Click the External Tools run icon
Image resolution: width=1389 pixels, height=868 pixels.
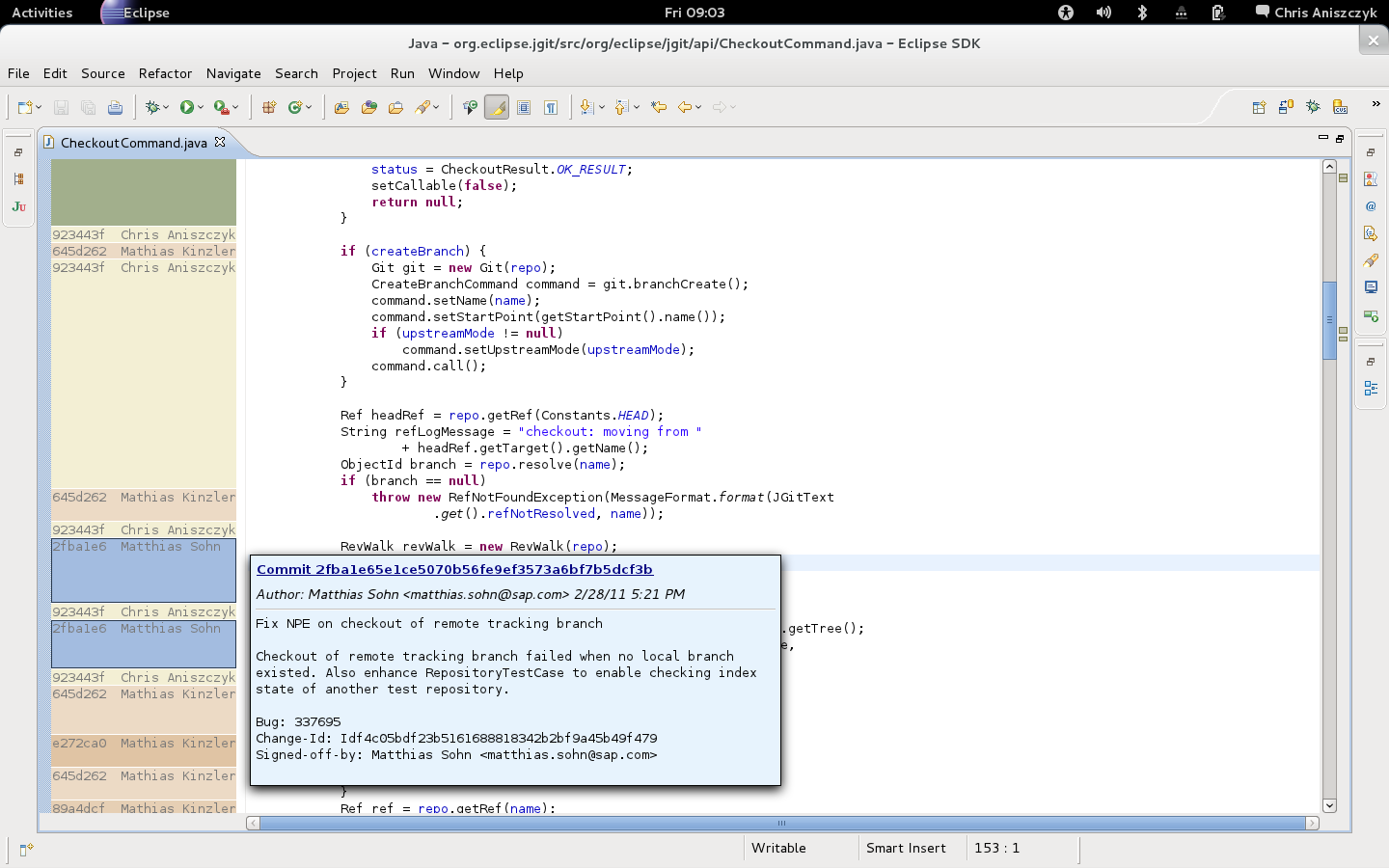click(221, 107)
